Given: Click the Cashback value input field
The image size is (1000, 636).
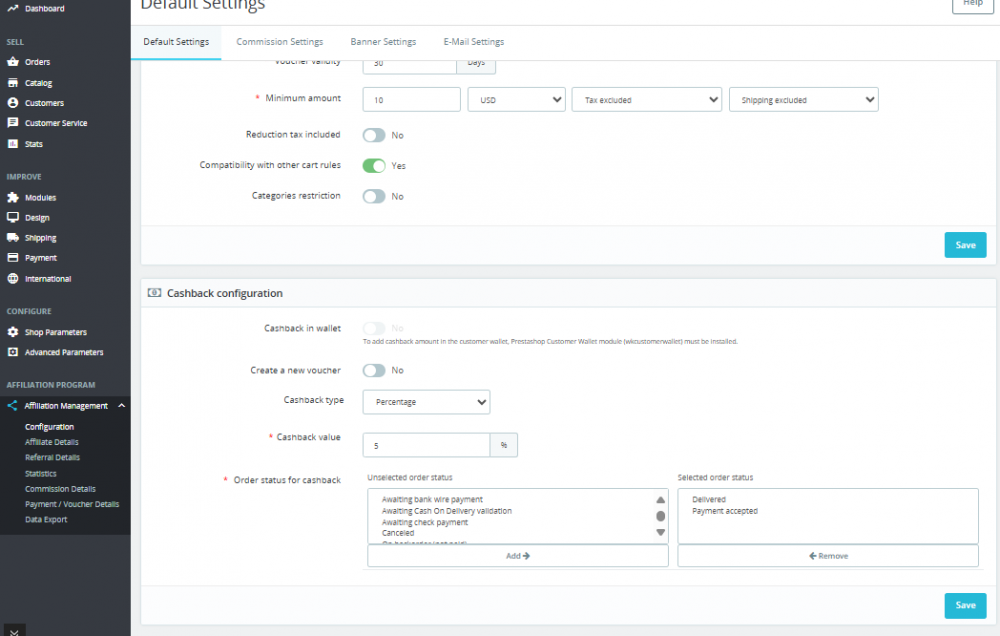Looking at the screenshot, I should click(x=426, y=445).
